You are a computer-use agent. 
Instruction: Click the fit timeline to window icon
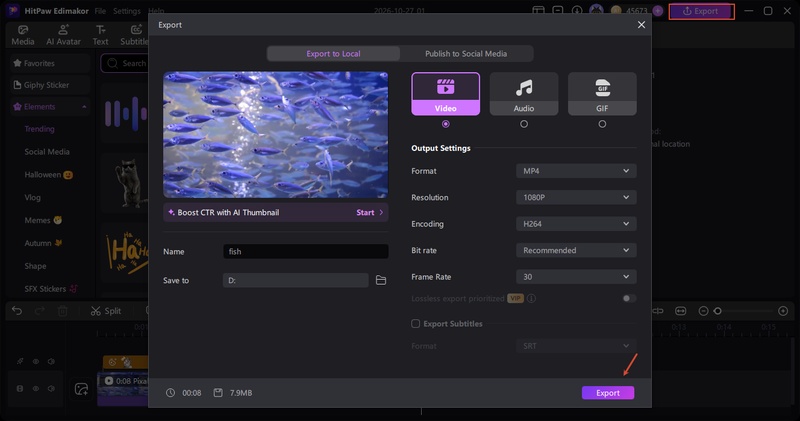click(680, 311)
